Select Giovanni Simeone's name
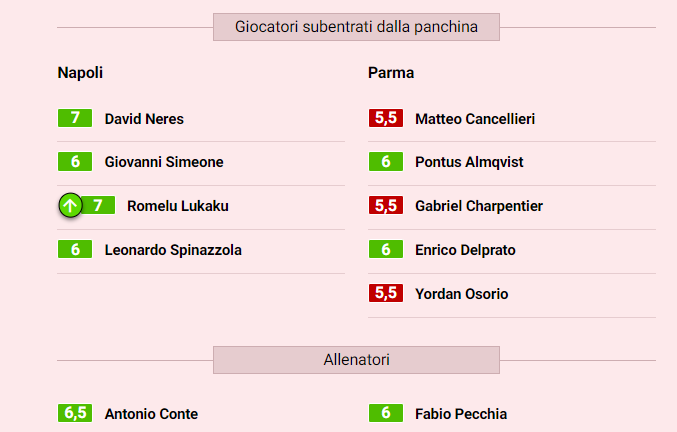This screenshot has height=432, width=677. point(164,163)
